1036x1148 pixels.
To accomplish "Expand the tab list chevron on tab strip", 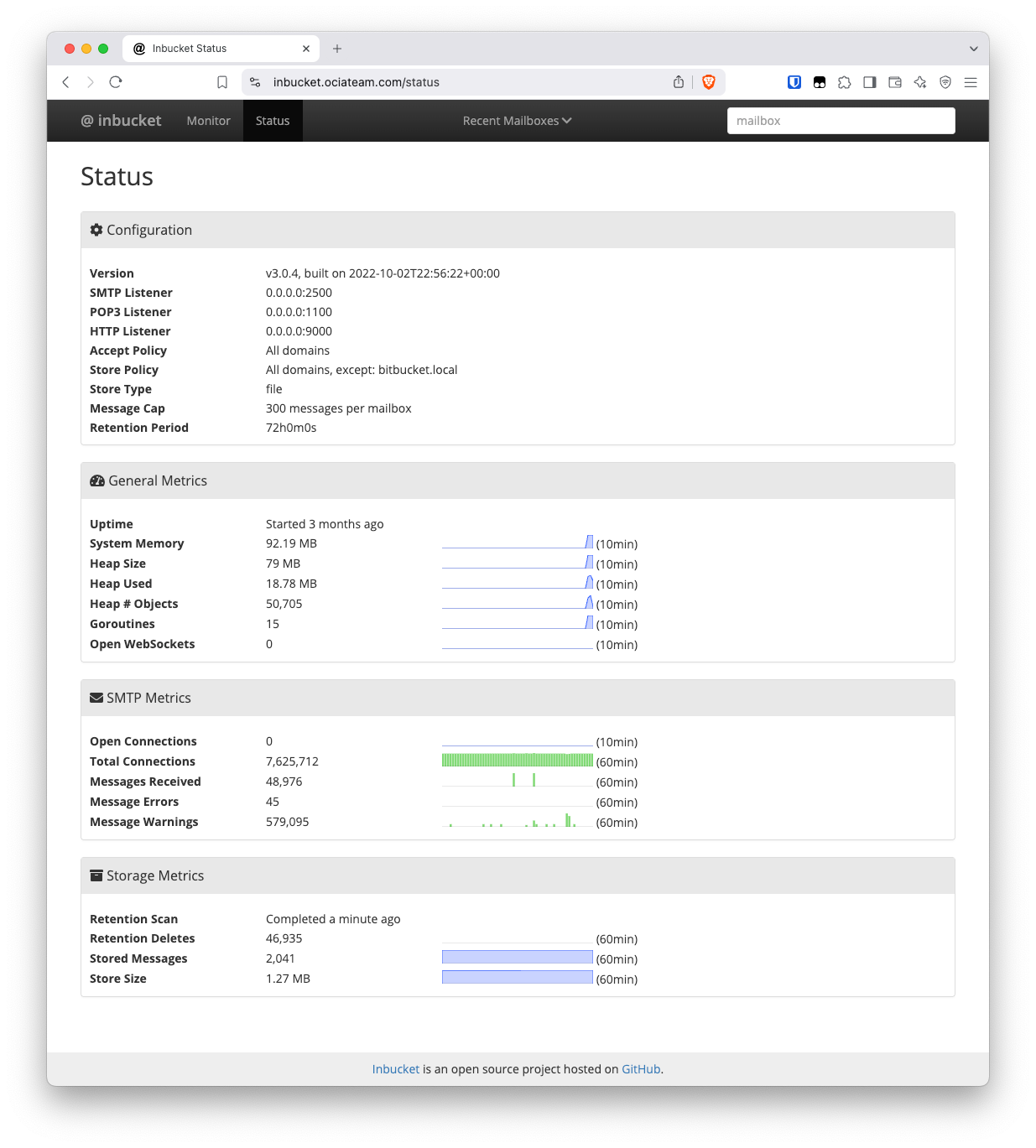I will point(972,48).
